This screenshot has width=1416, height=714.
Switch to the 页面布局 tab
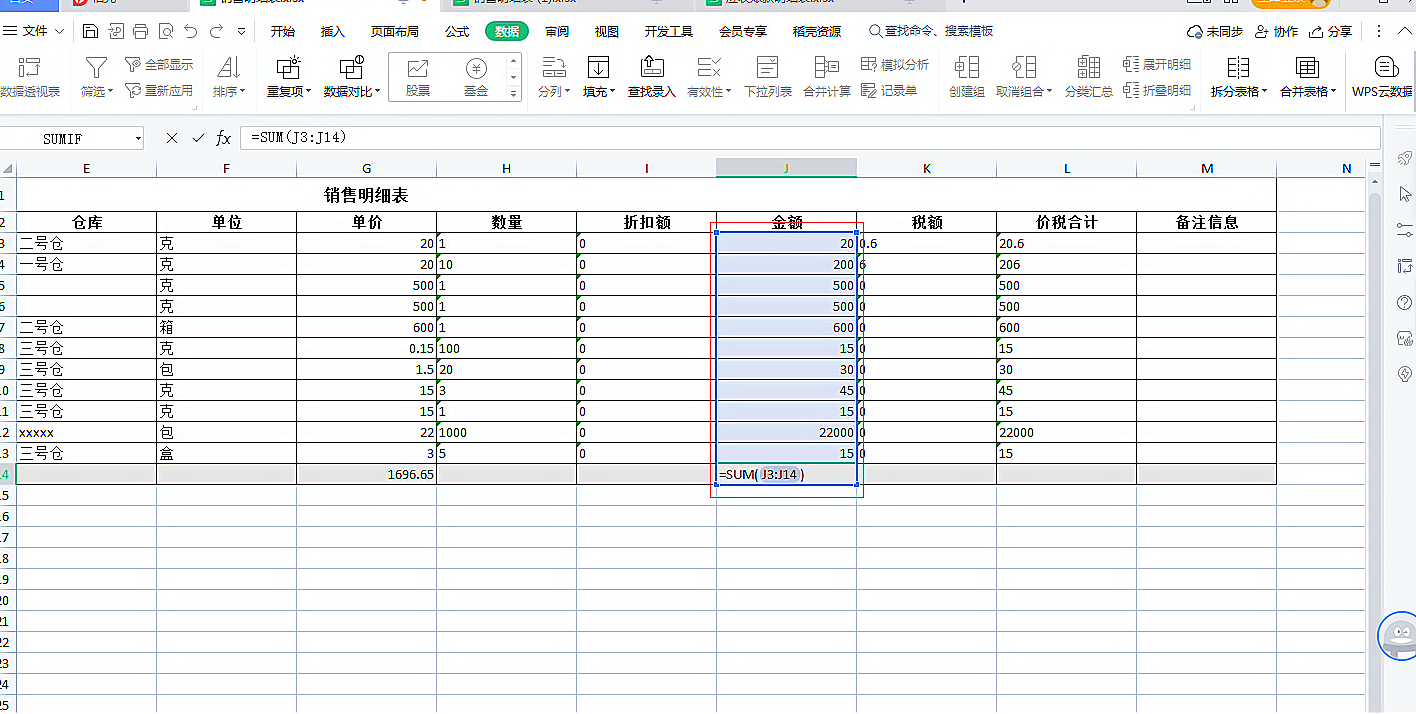[x=395, y=32]
